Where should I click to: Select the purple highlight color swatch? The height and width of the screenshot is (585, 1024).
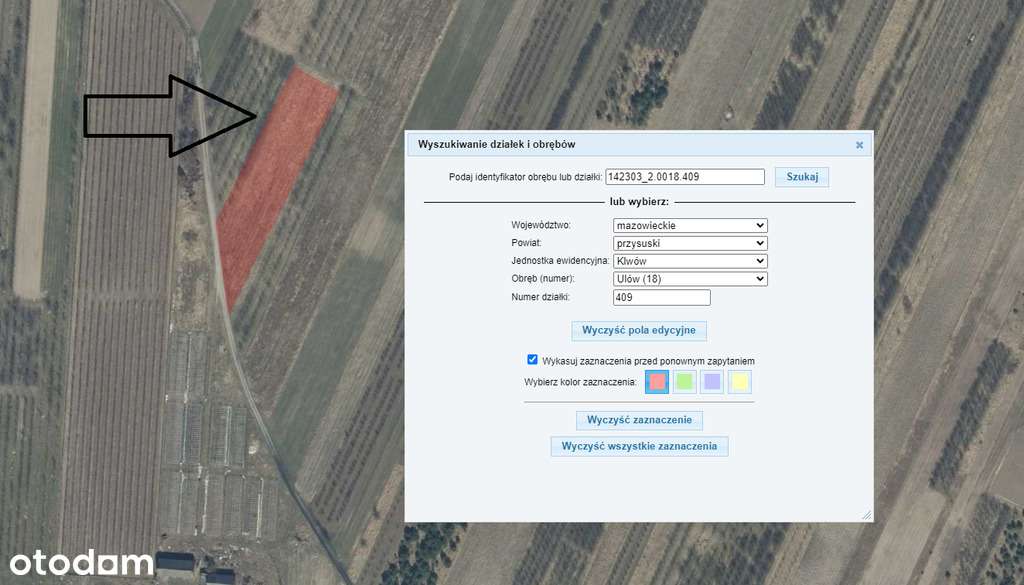[712, 382]
